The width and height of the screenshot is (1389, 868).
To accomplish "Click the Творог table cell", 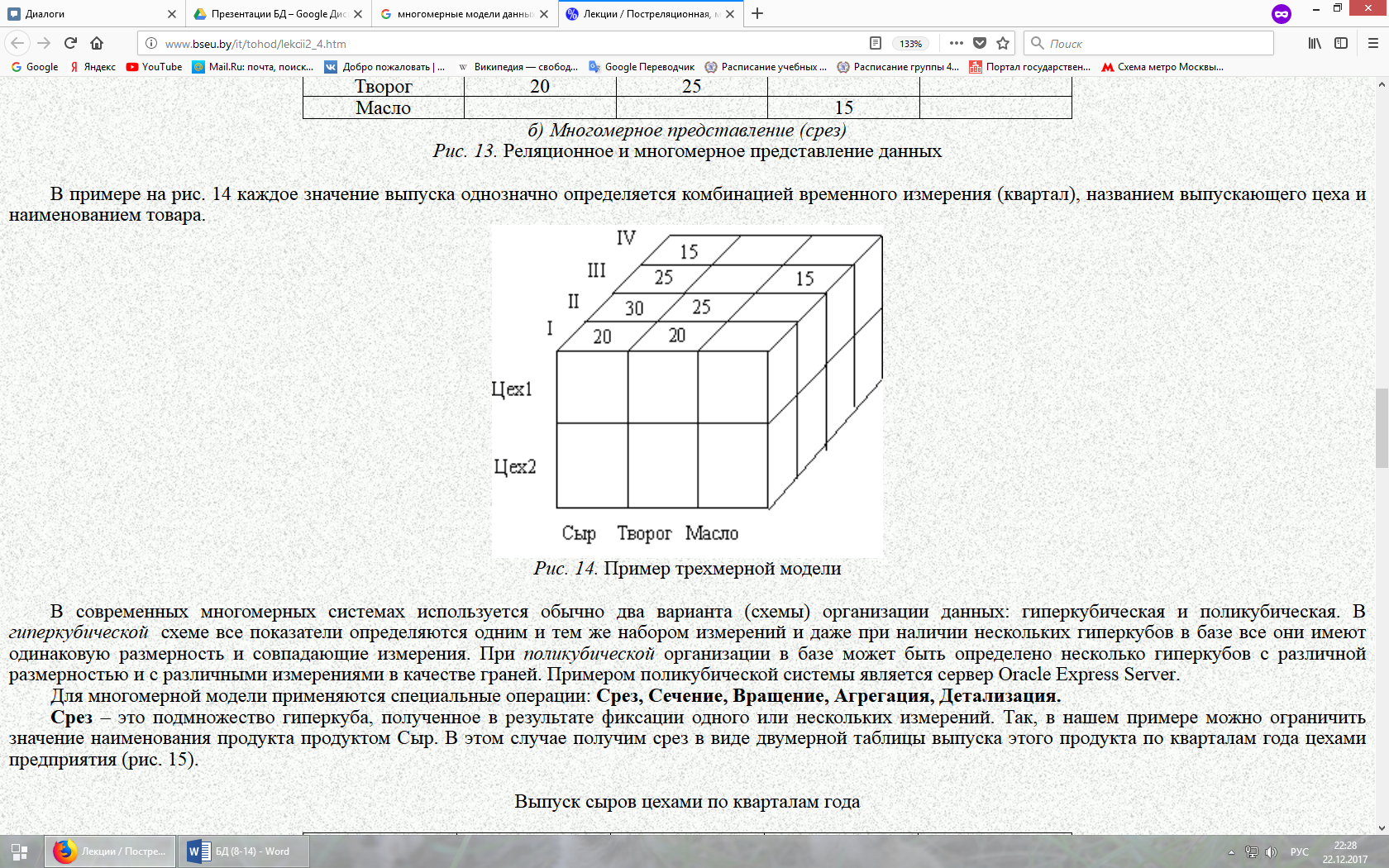I will [384, 86].
